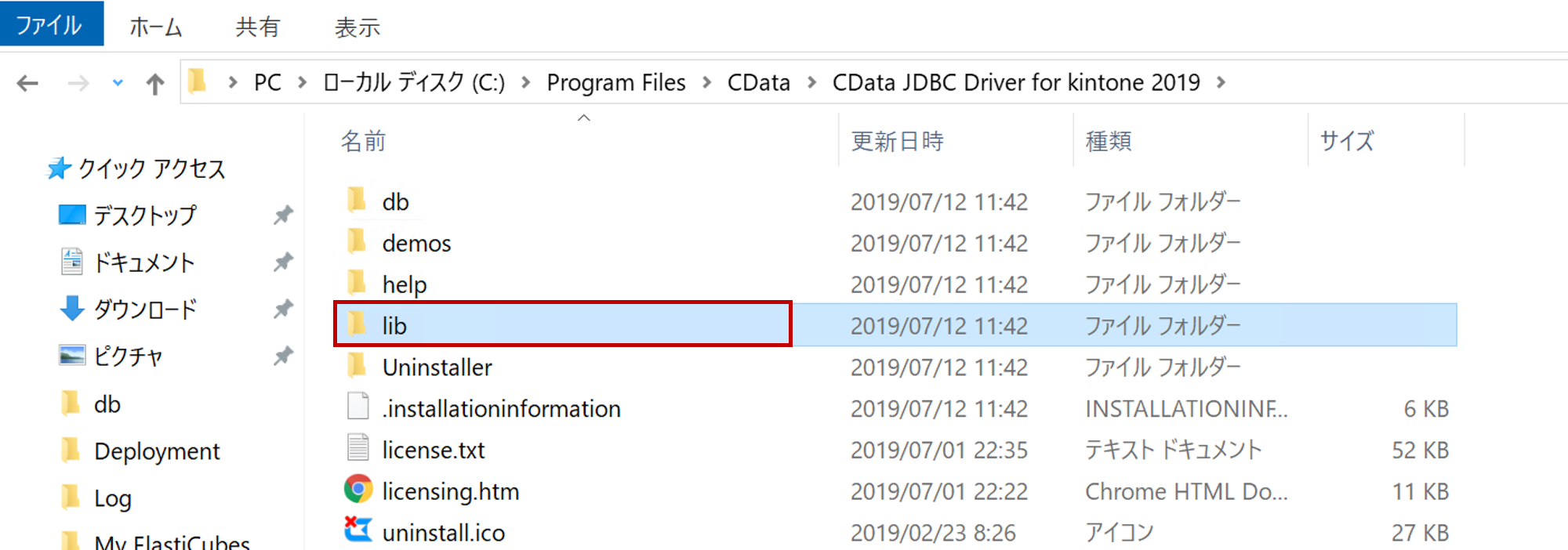This screenshot has height=550, width=1568.
Task: Select the license.txt file name
Action: point(434,450)
